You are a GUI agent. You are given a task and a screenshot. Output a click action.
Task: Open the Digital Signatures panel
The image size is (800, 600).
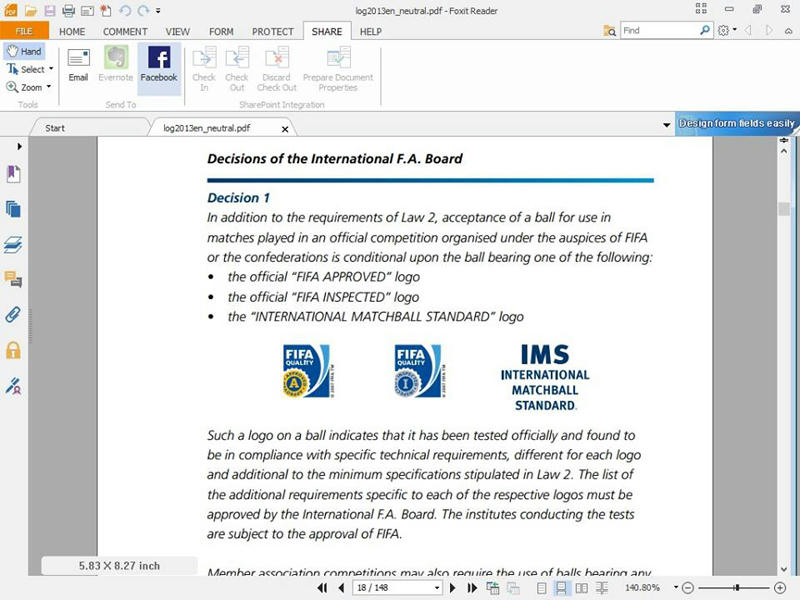point(13,386)
